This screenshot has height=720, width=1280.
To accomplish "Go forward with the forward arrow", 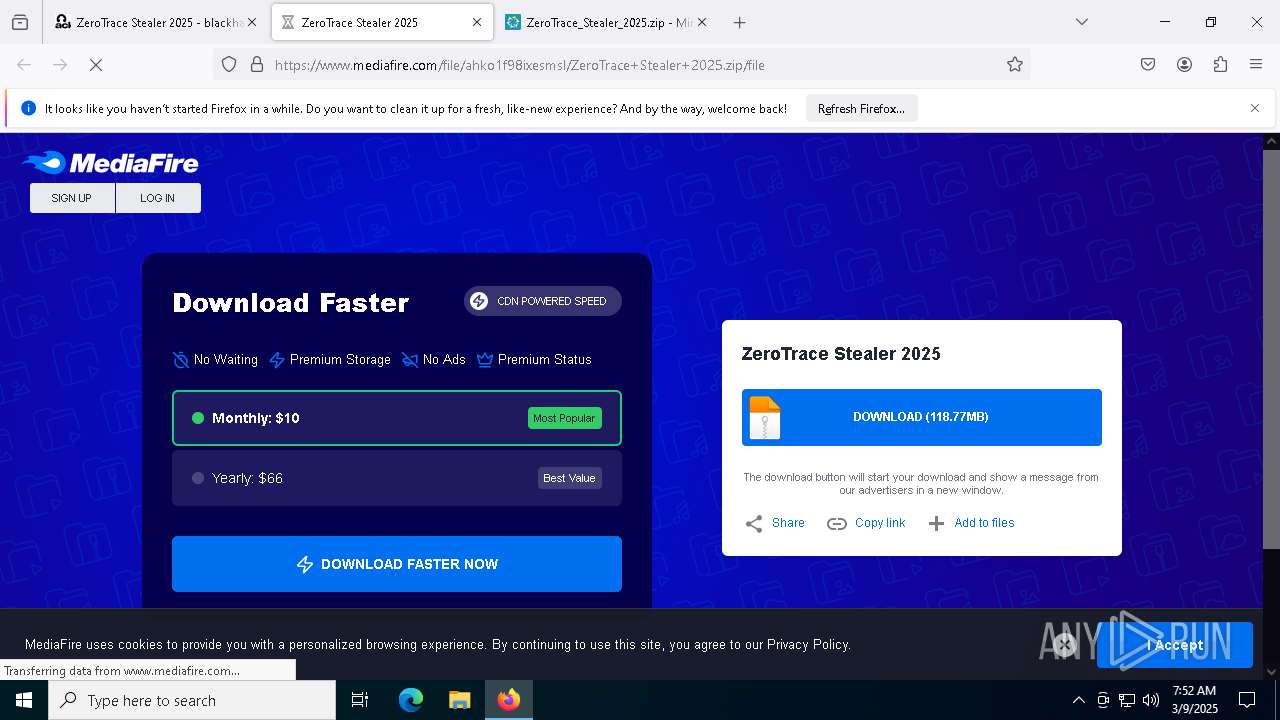I will tap(60, 65).
